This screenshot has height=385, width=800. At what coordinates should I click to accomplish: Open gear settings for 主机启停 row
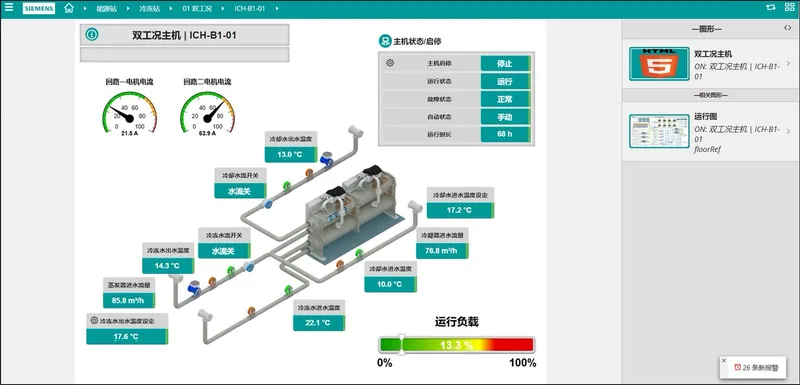pos(390,63)
